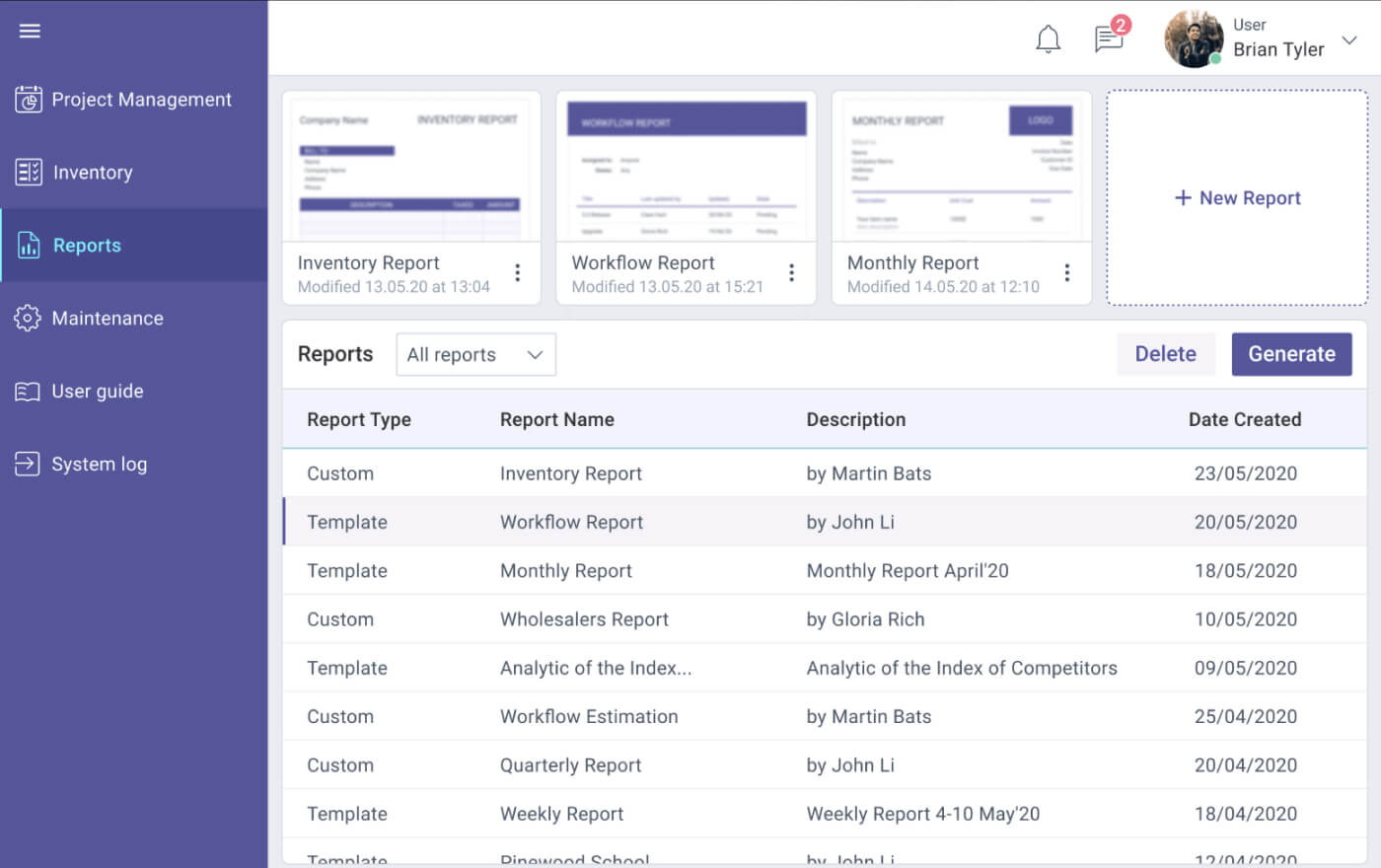Image resolution: width=1381 pixels, height=868 pixels.
Task: Click the Generate button
Action: point(1291,353)
